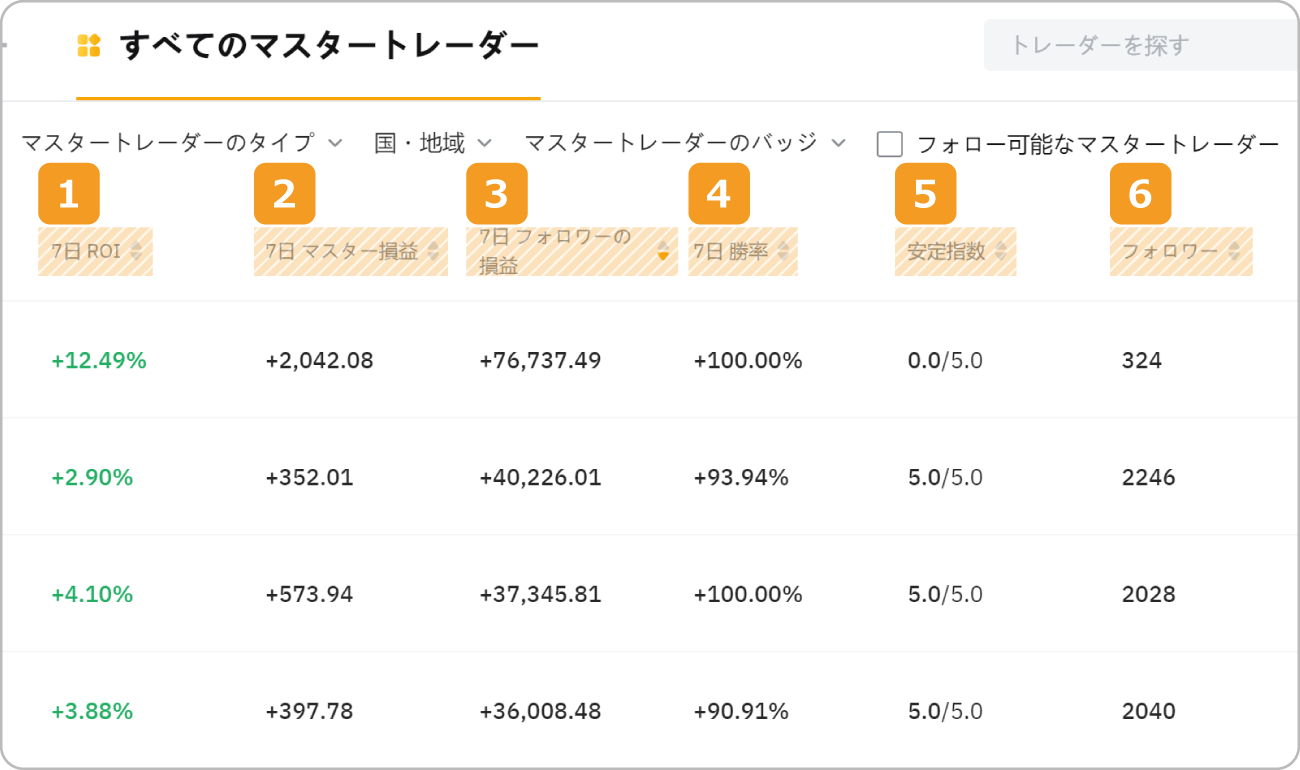The height and width of the screenshot is (770, 1300).
Task: Click the 0.0/5.0 stability index cell
Action: tap(945, 360)
